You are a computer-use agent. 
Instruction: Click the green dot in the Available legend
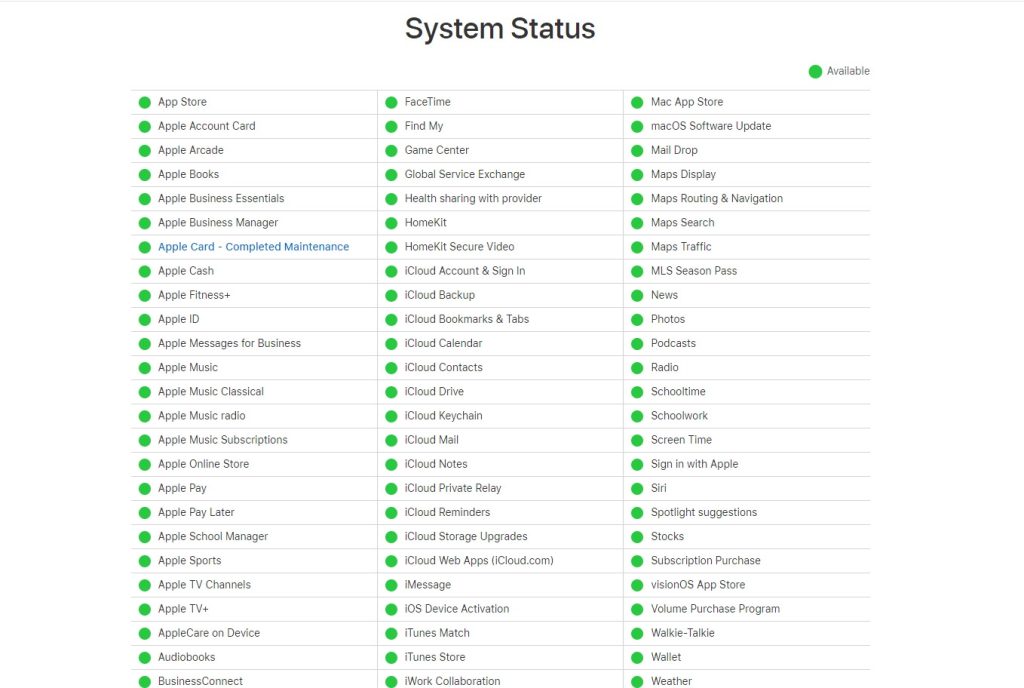click(x=815, y=72)
